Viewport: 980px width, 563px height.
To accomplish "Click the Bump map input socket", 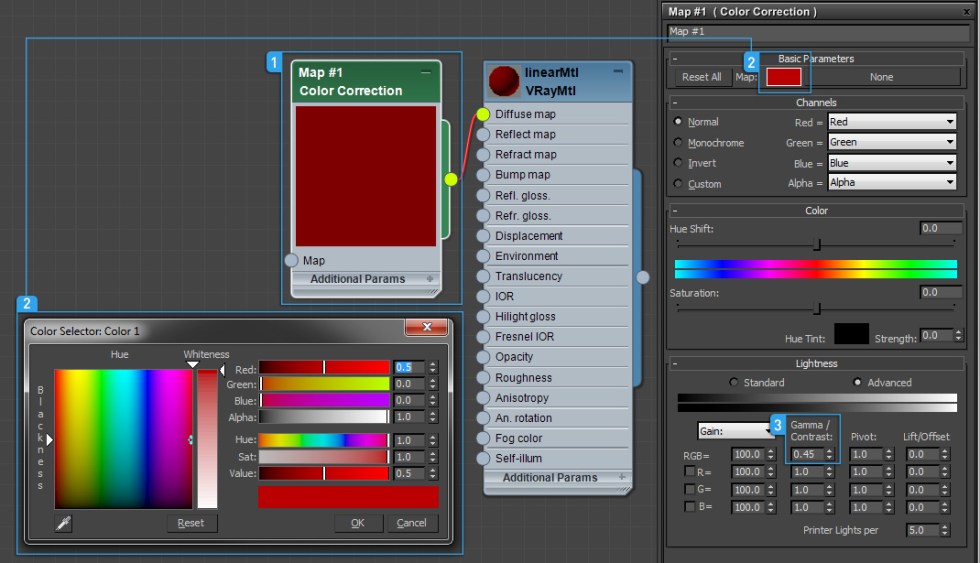I will pos(483,175).
